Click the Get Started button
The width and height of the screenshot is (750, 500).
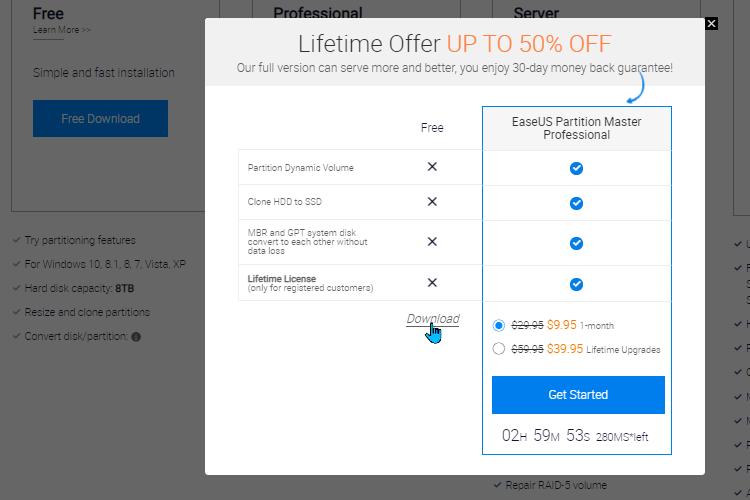578,395
